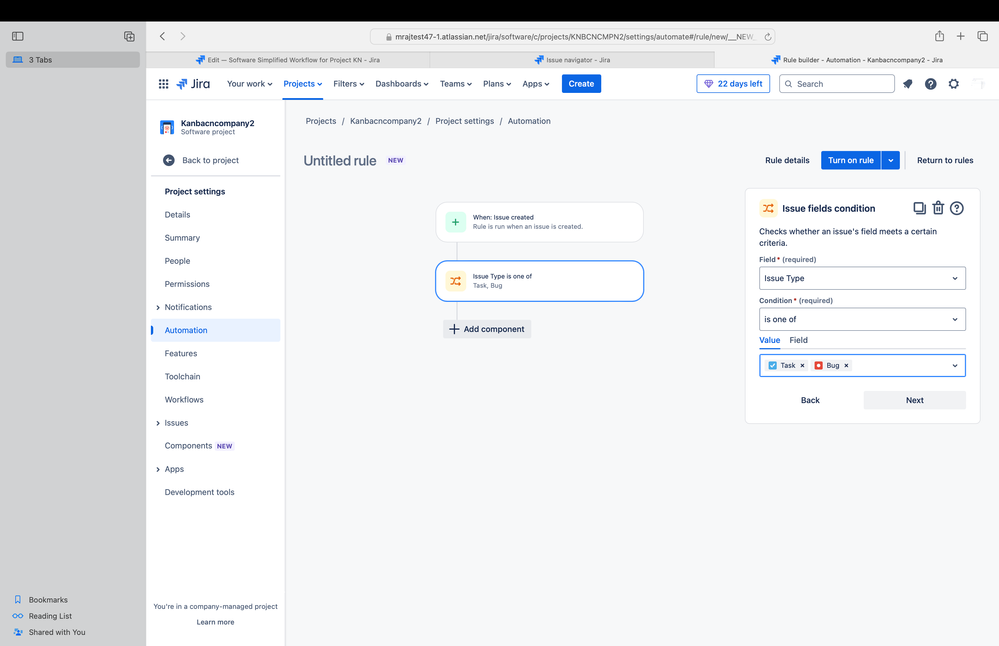Screen dimensions: 999x646
Task: Expand Apps in project settings sidebar
Action: [158, 470]
